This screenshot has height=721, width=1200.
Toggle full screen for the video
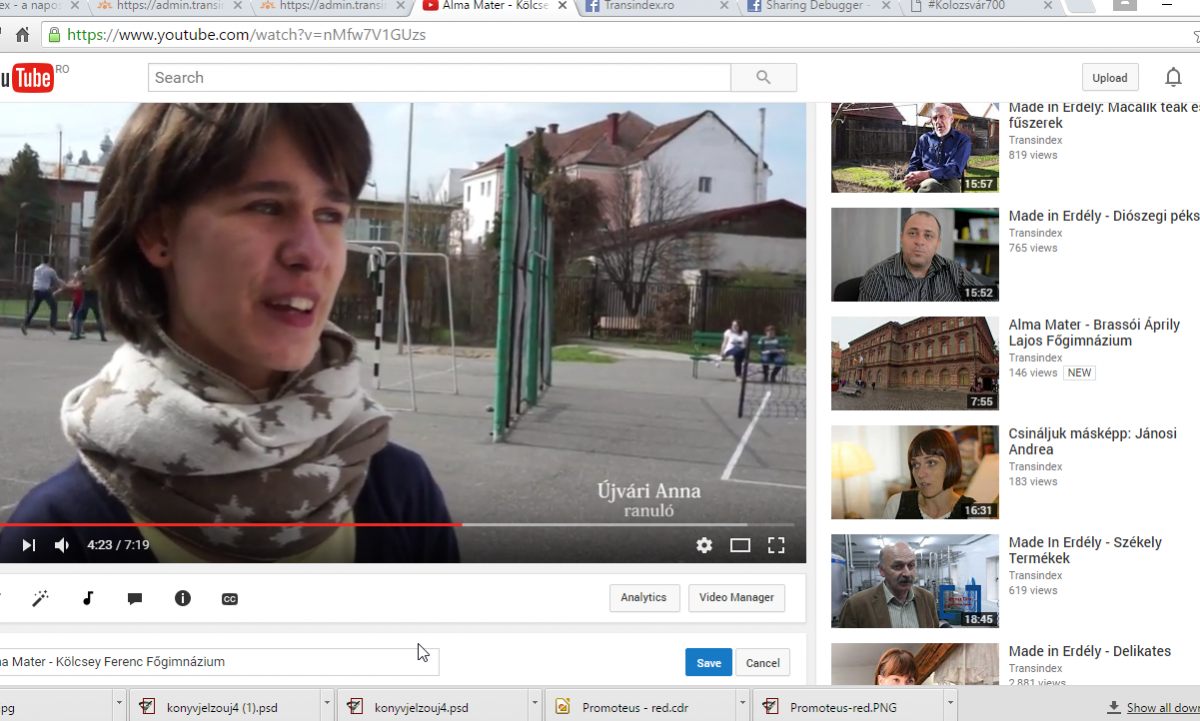pyautogui.click(x=776, y=545)
